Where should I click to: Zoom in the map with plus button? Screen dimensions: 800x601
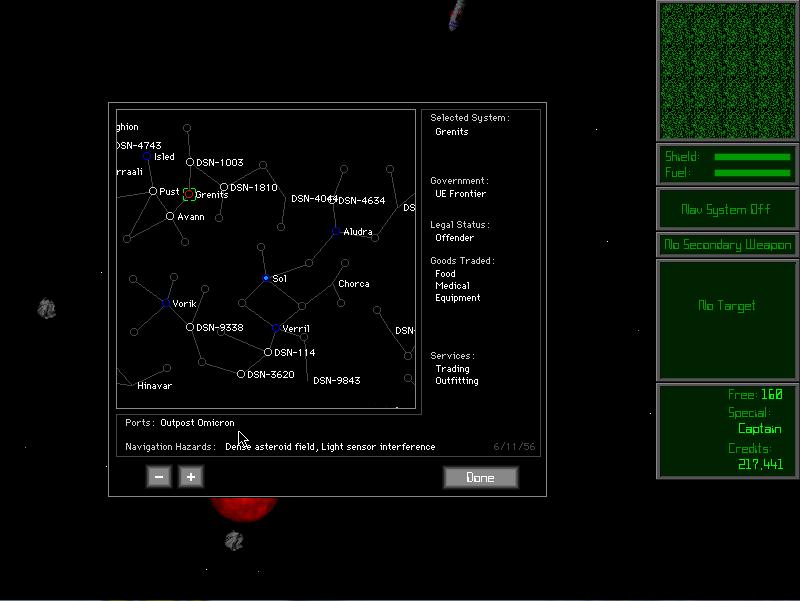point(190,477)
